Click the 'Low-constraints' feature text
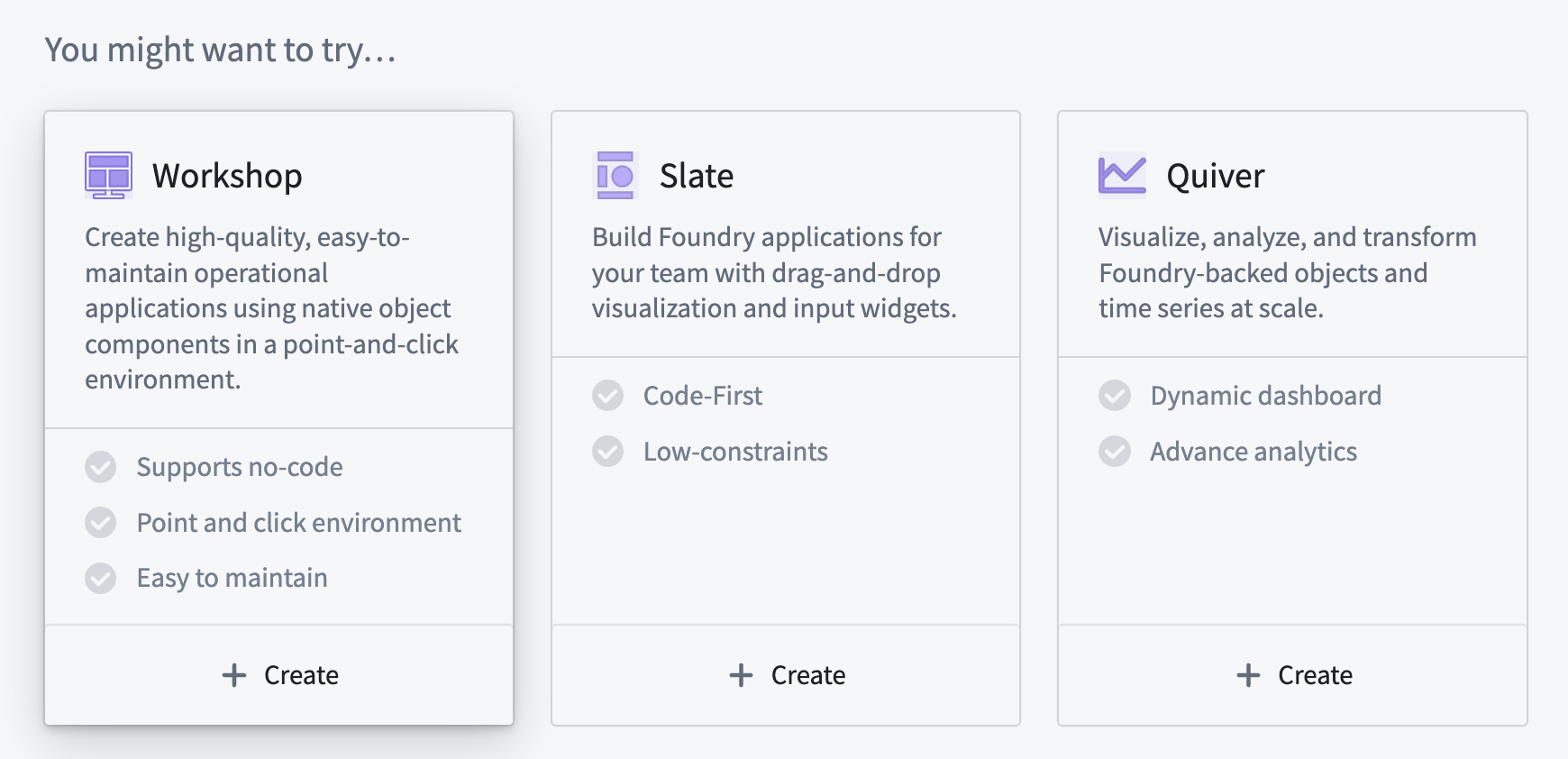1568x759 pixels. [x=735, y=452]
